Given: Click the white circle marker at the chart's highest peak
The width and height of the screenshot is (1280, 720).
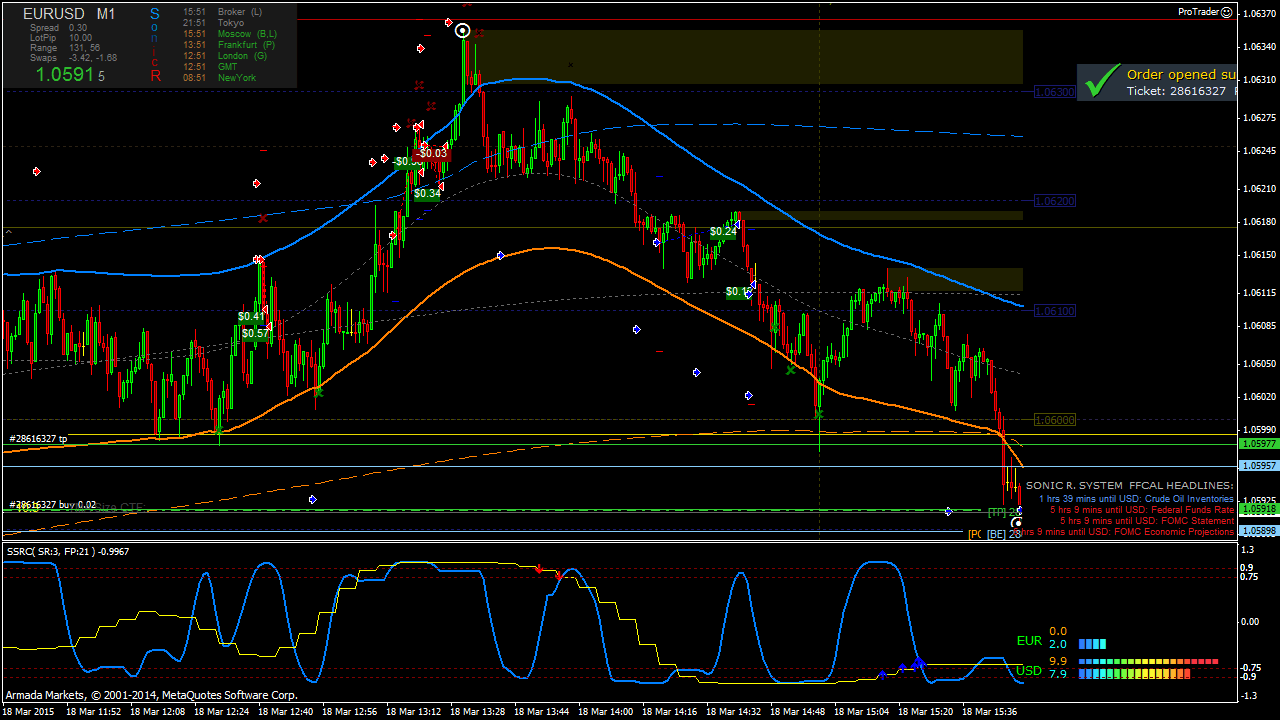Looking at the screenshot, I should [x=463, y=31].
